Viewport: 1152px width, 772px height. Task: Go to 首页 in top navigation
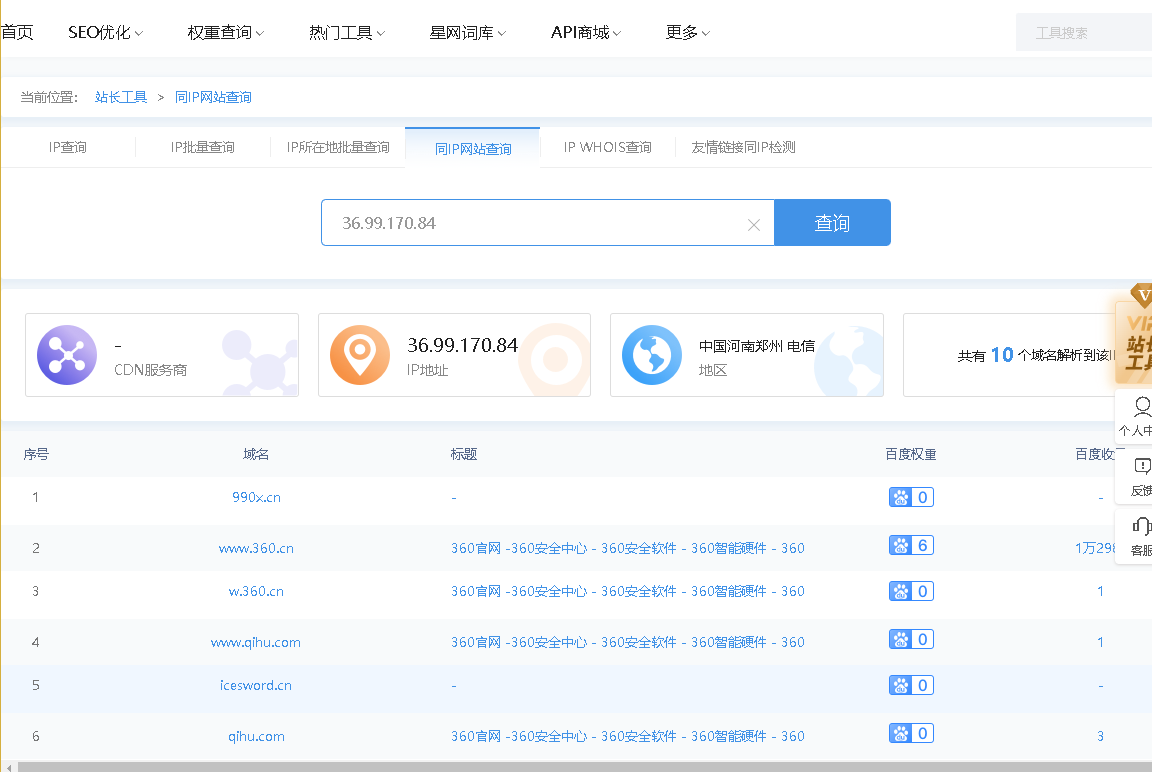(17, 32)
